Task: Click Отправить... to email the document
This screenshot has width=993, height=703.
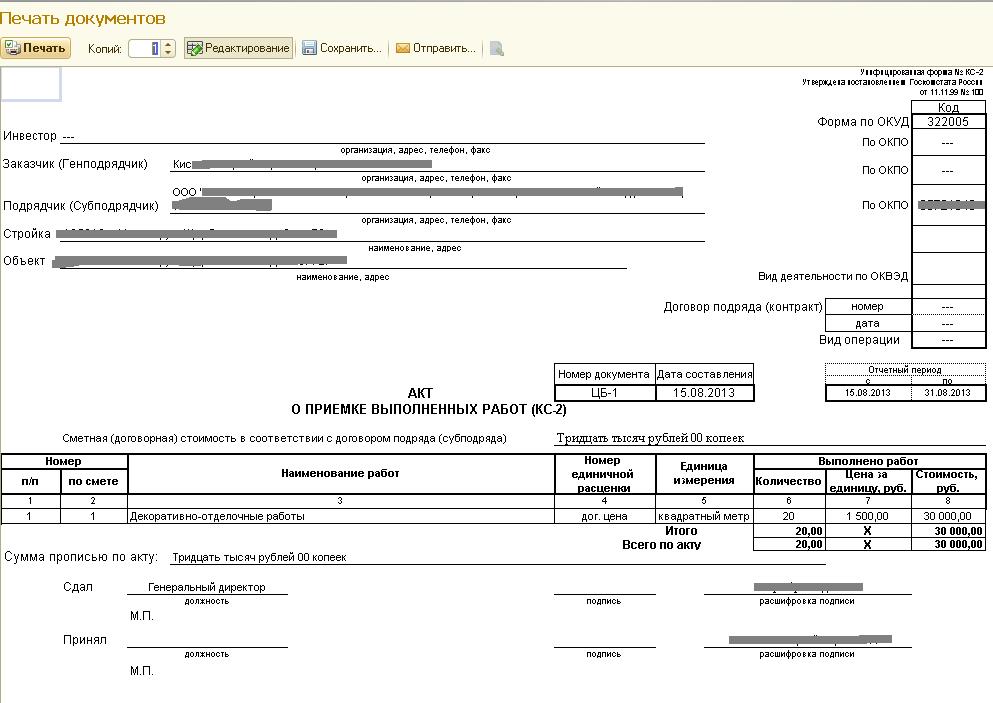Action: [436, 48]
